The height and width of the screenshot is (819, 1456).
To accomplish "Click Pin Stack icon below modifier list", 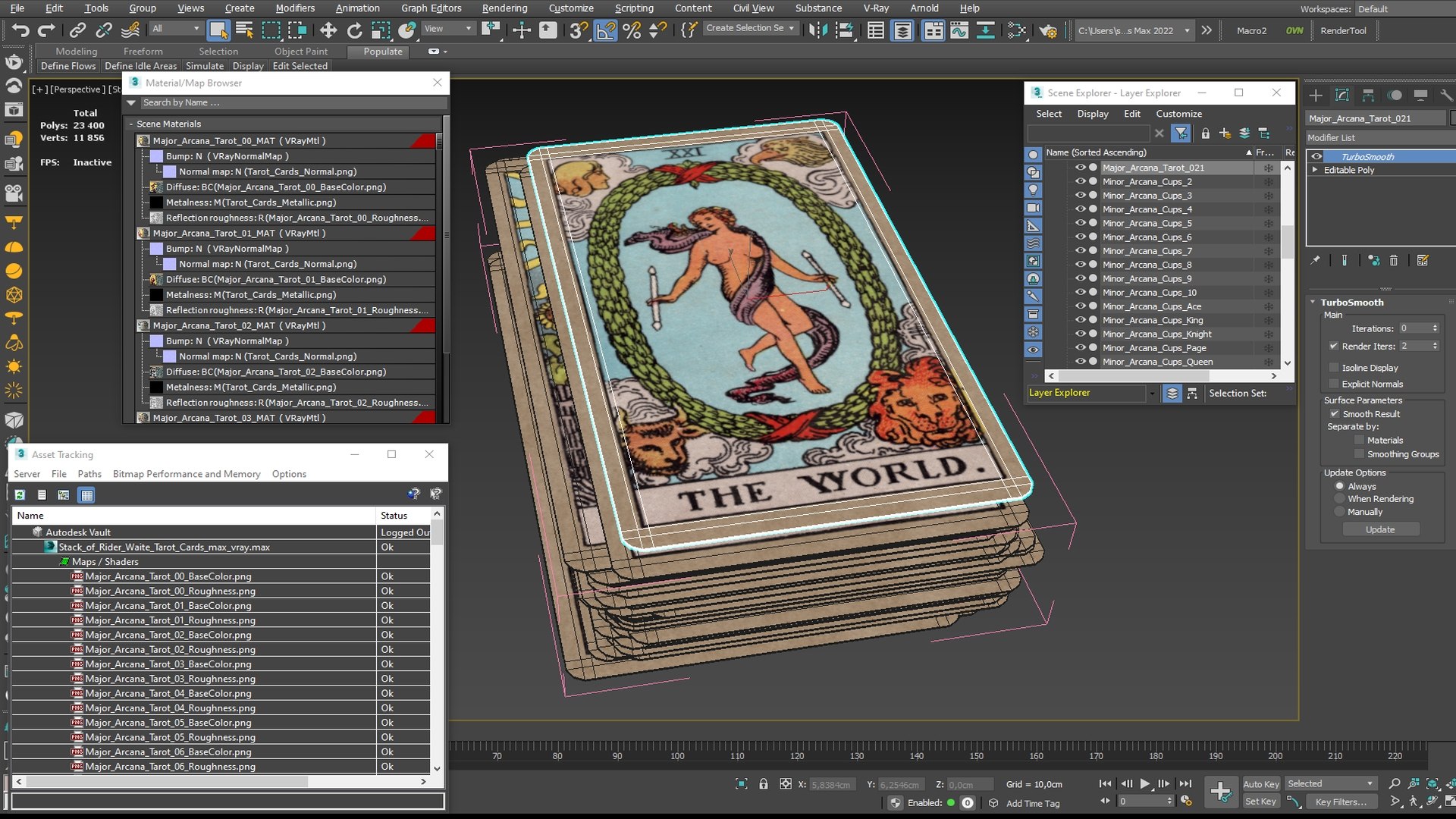I will tap(1316, 261).
